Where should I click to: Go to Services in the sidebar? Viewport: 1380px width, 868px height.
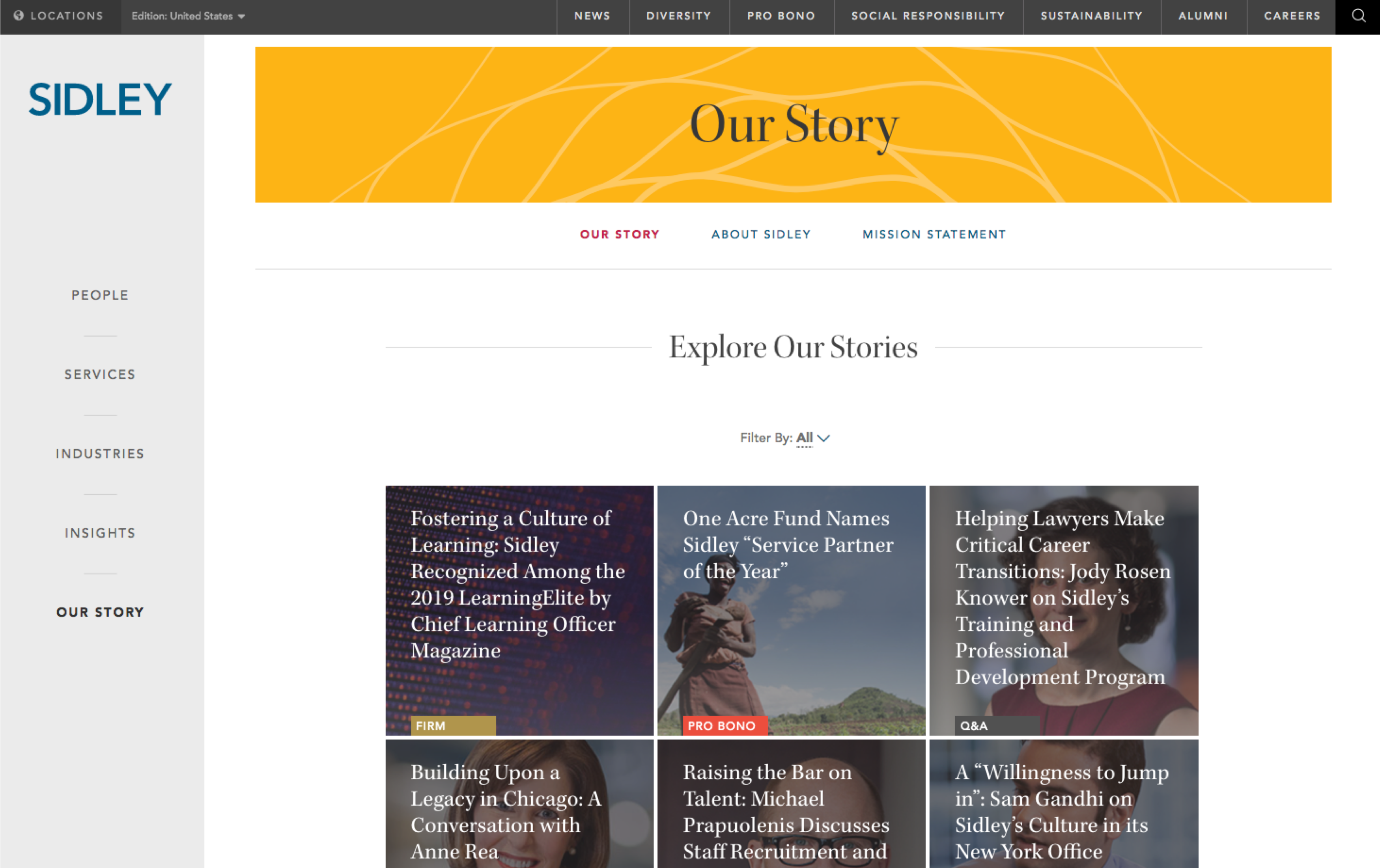tap(100, 374)
